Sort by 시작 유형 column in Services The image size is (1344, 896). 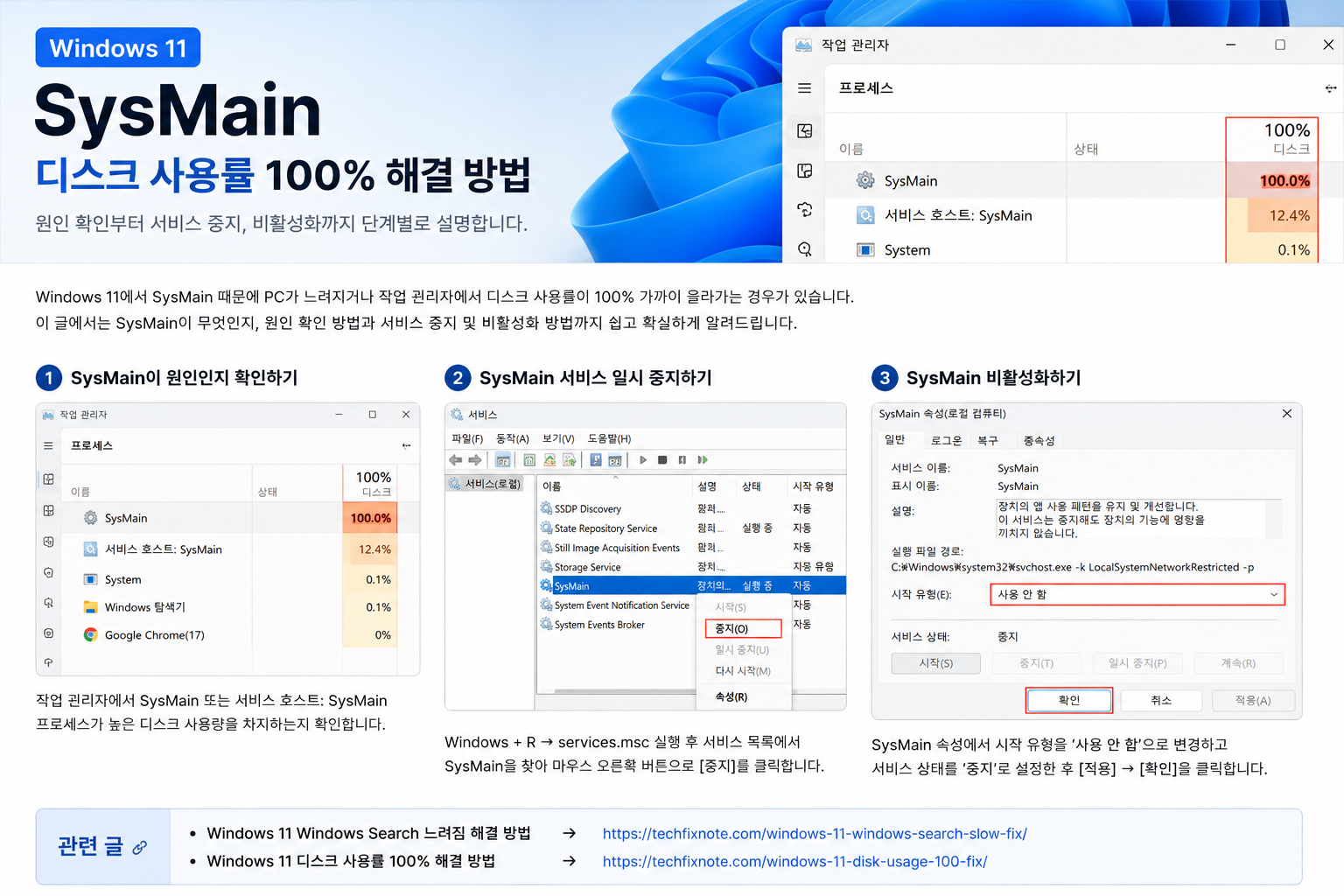coord(813,486)
